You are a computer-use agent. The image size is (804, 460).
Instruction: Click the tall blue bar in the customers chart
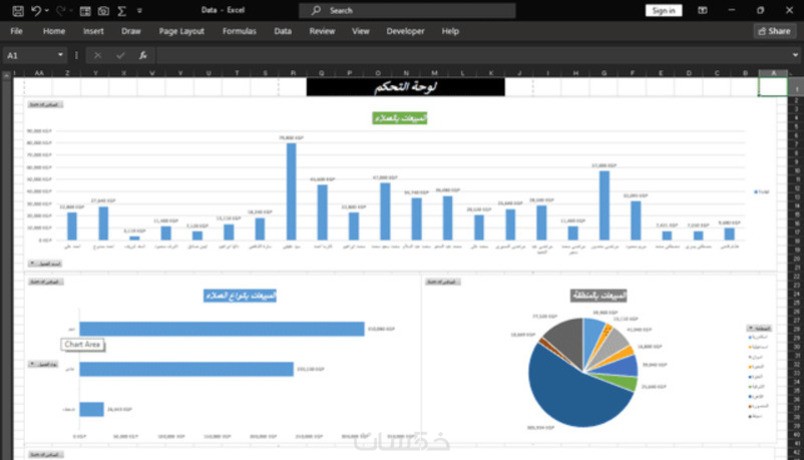pos(291,191)
